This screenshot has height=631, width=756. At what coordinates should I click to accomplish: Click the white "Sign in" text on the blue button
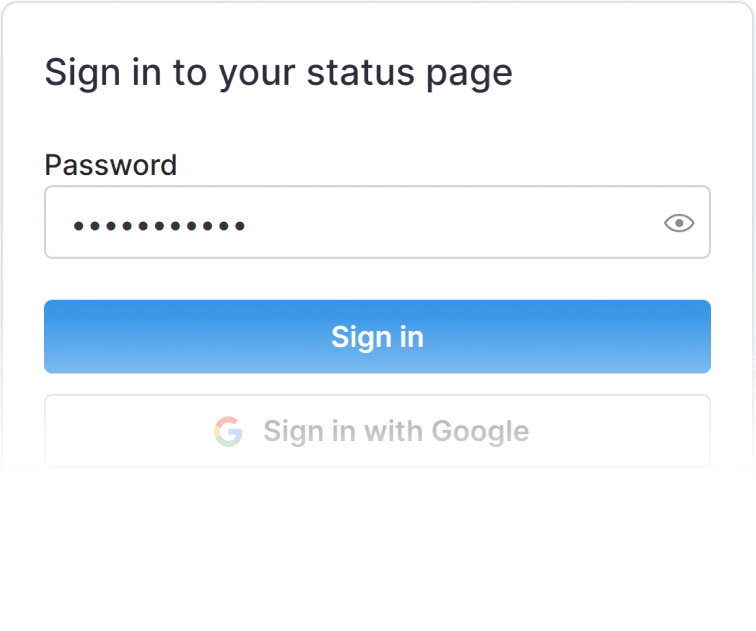tap(377, 337)
